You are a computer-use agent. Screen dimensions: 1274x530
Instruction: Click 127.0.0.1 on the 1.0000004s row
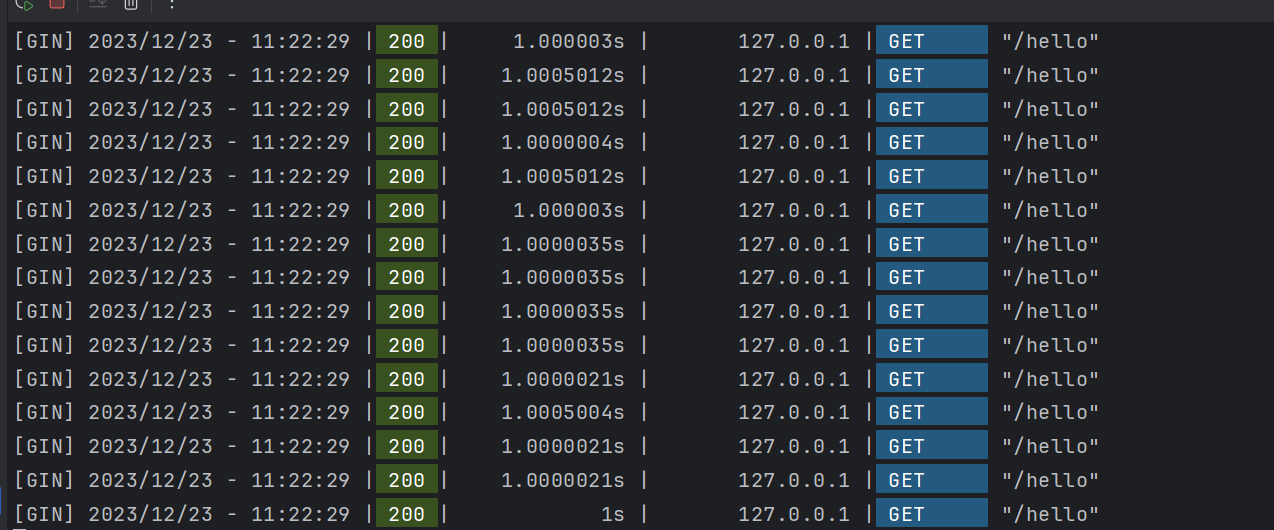[793, 143]
